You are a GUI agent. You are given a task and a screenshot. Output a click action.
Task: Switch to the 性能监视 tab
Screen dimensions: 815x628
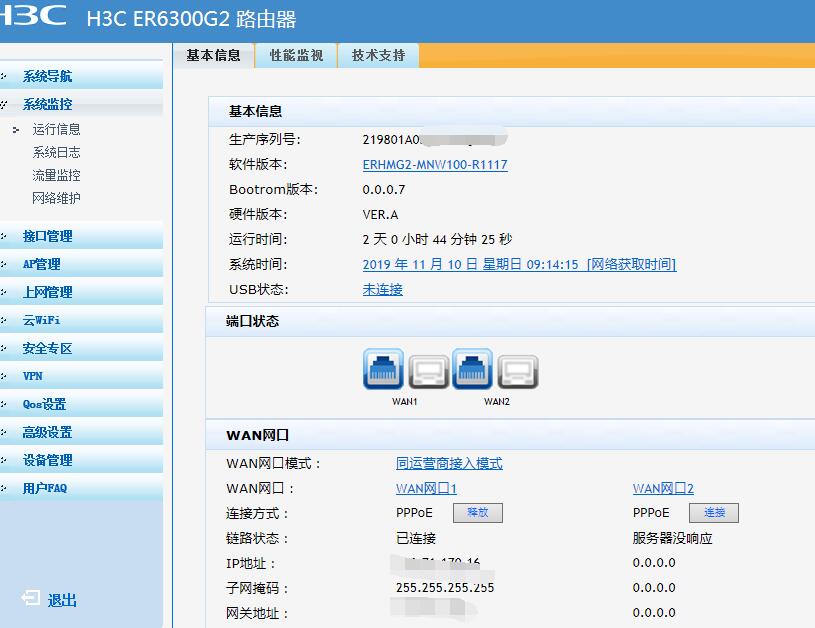click(x=296, y=56)
